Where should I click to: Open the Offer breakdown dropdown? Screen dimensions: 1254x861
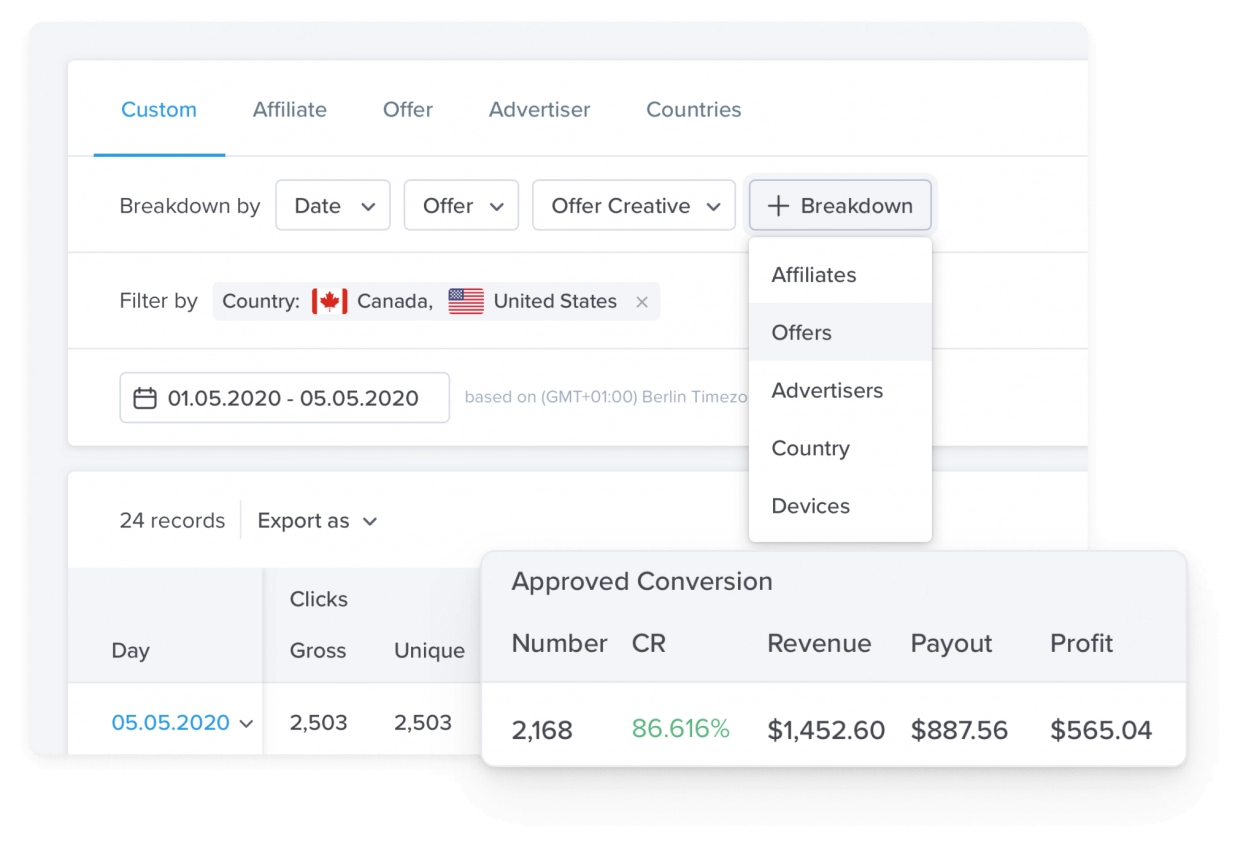pyautogui.click(x=461, y=206)
